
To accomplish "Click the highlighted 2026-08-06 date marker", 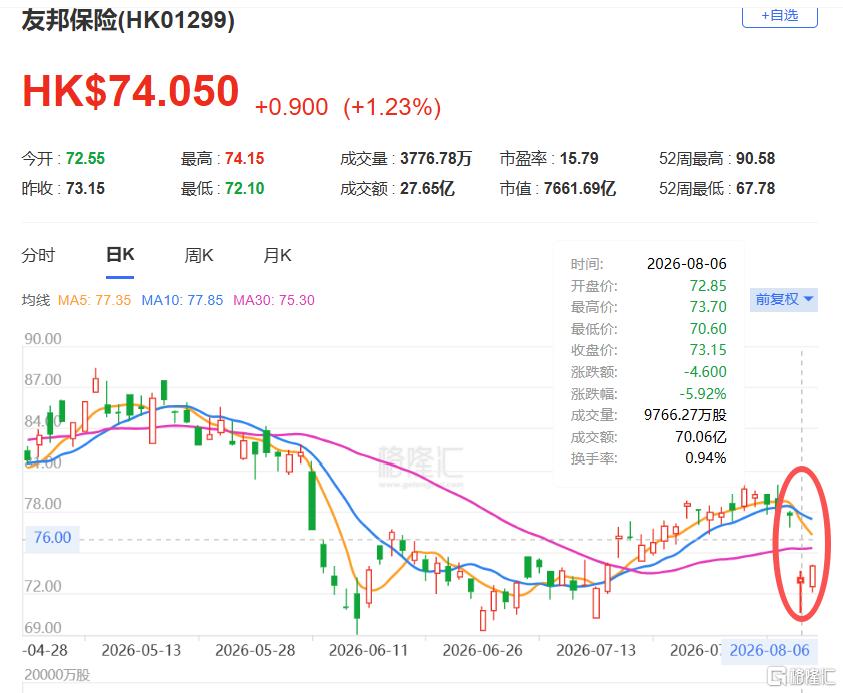I will click(769, 651).
